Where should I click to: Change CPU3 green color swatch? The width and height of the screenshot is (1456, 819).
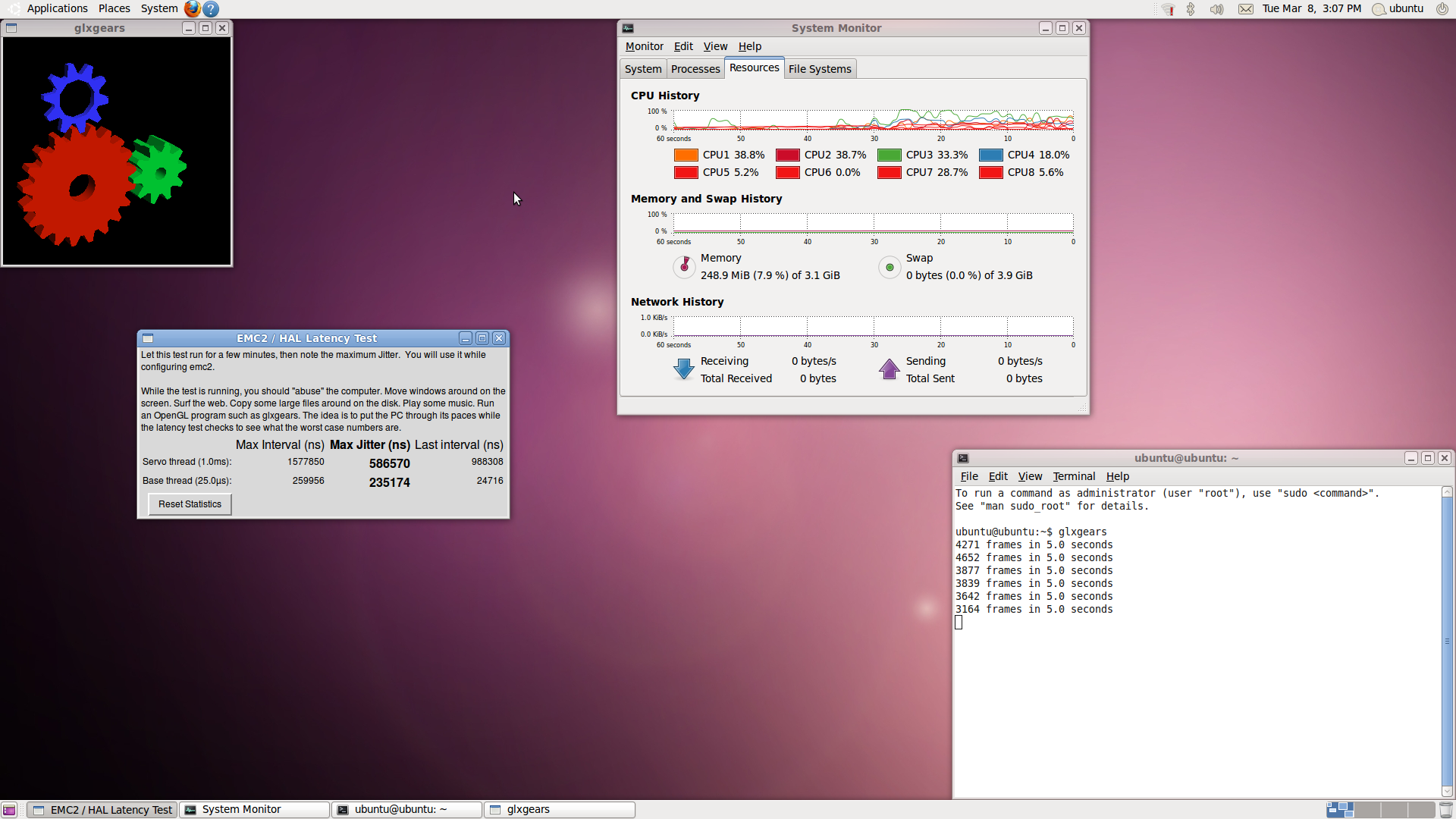coord(890,155)
